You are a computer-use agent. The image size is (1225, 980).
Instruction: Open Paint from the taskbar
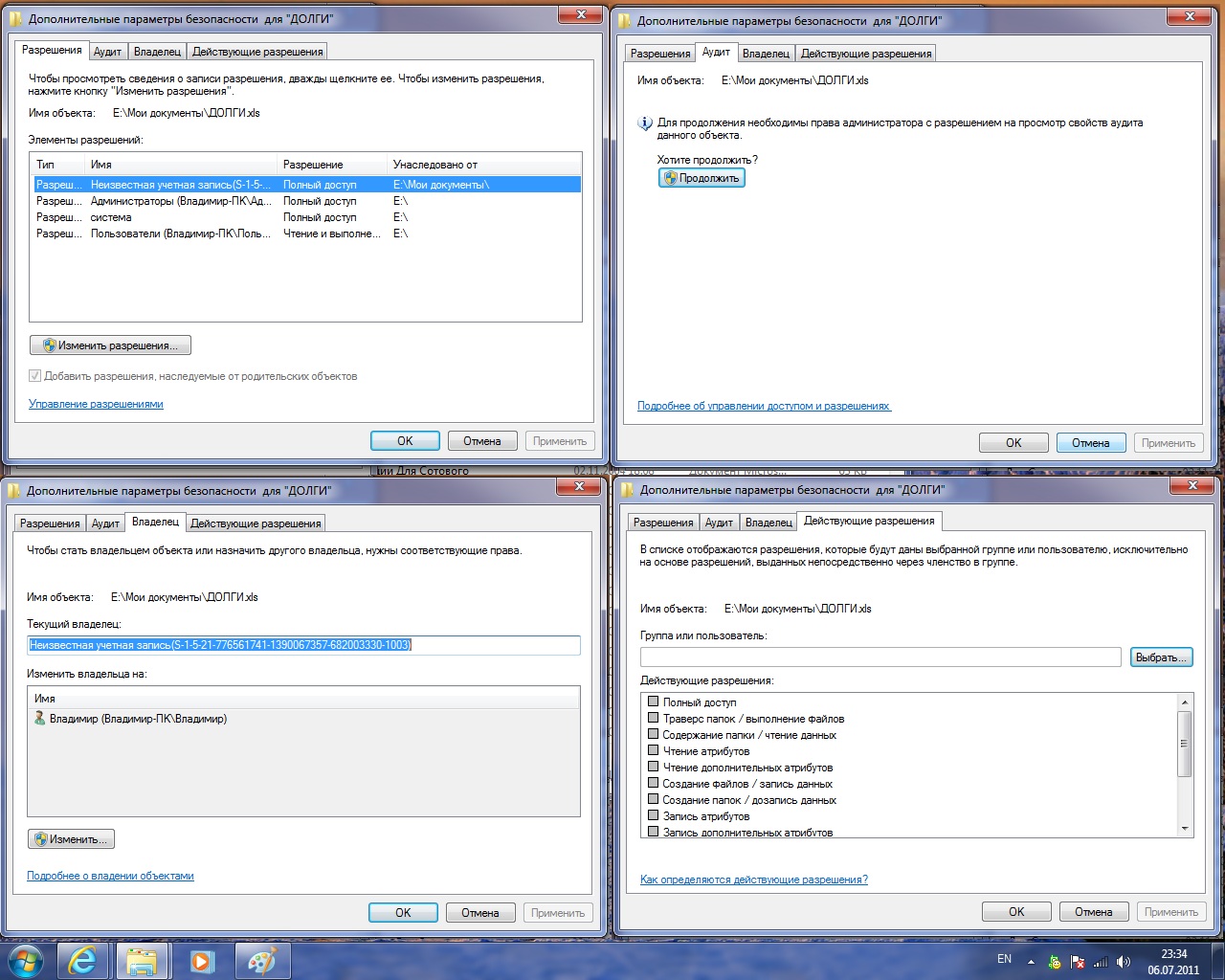[260, 961]
